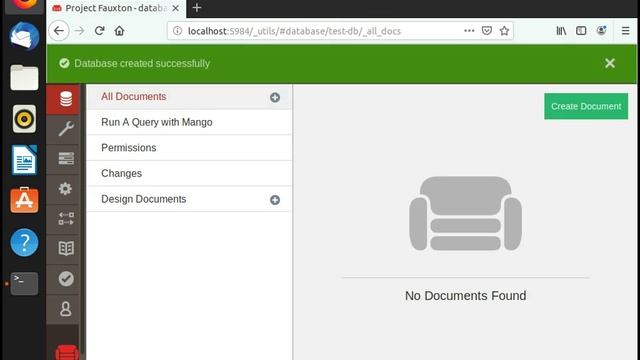This screenshot has width=640, height=360.
Task: Go forward in browser history
Action: 79,31
